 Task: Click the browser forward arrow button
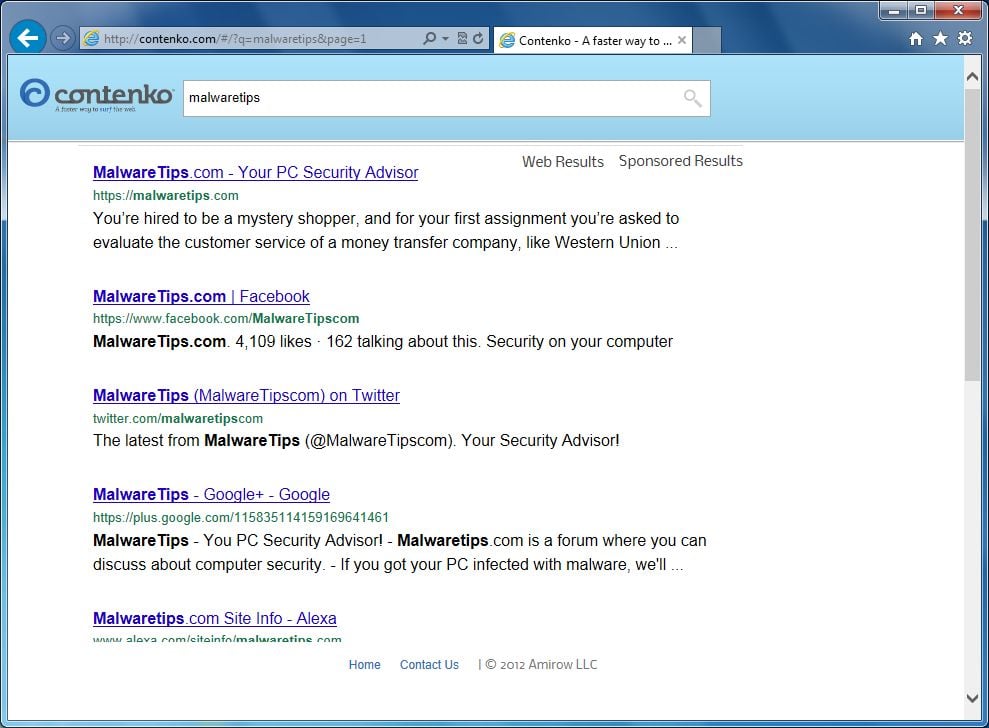click(x=62, y=38)
